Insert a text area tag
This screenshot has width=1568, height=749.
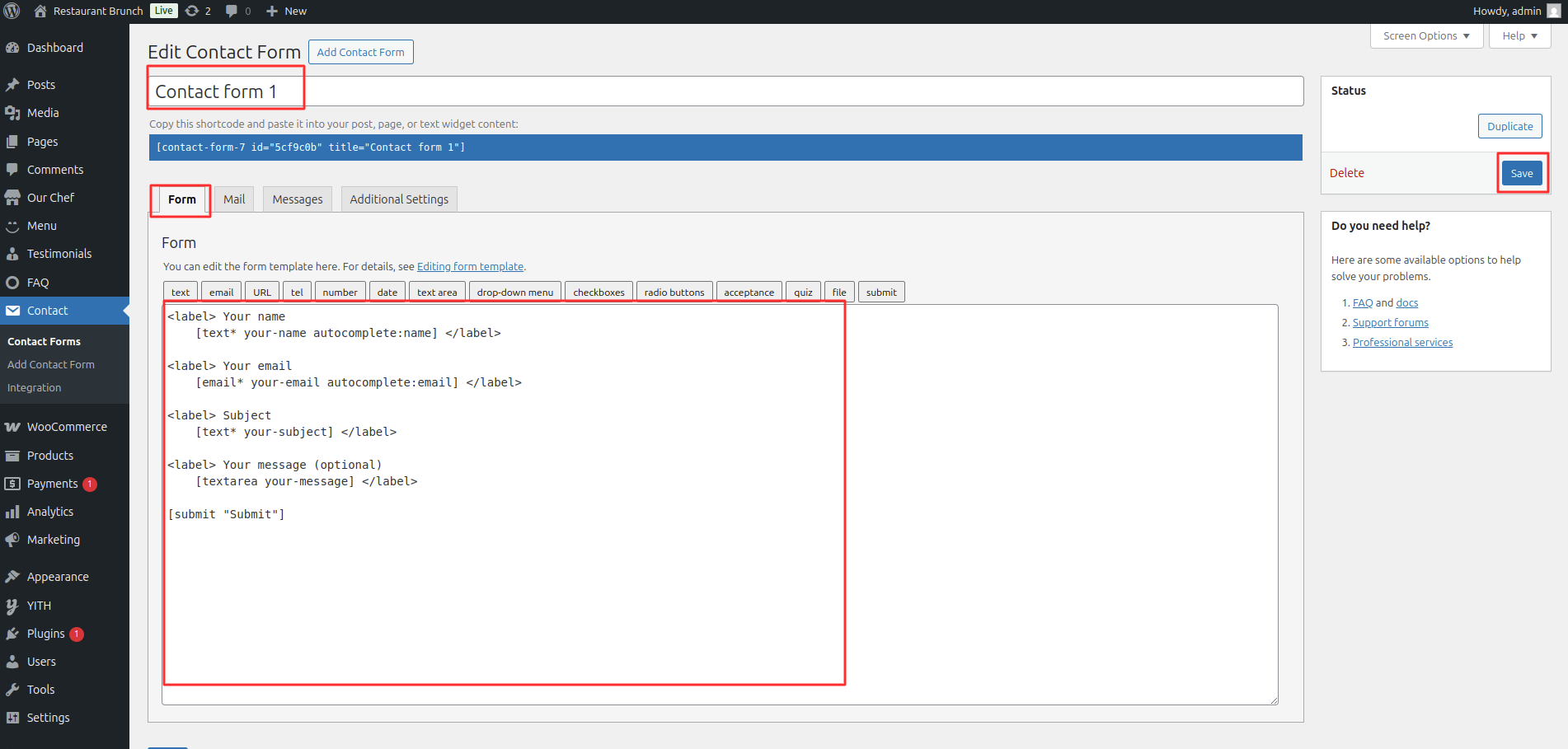[x=437, y=292]
